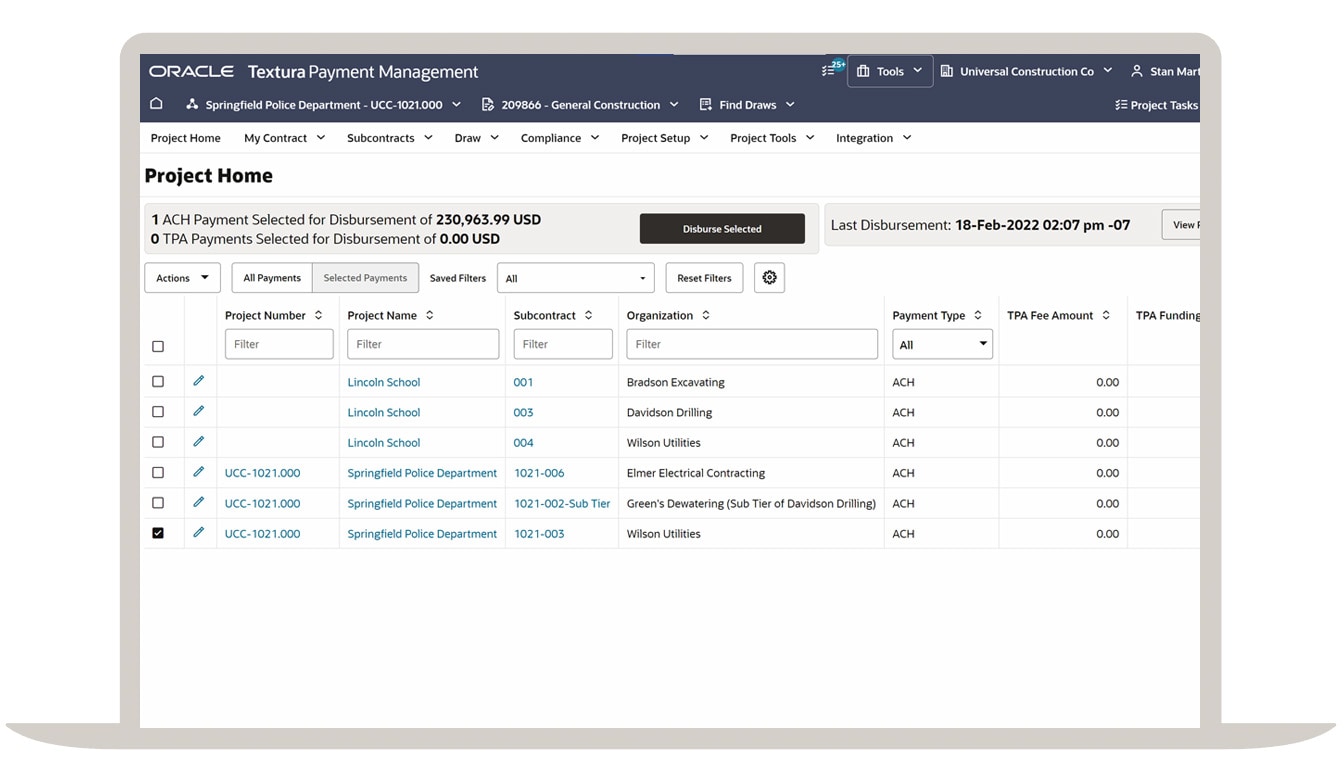This screenshot has height=764, width=1344.
Task: Click the pencil edit icon on Bradson Excavating row
Action: [198, 381]
